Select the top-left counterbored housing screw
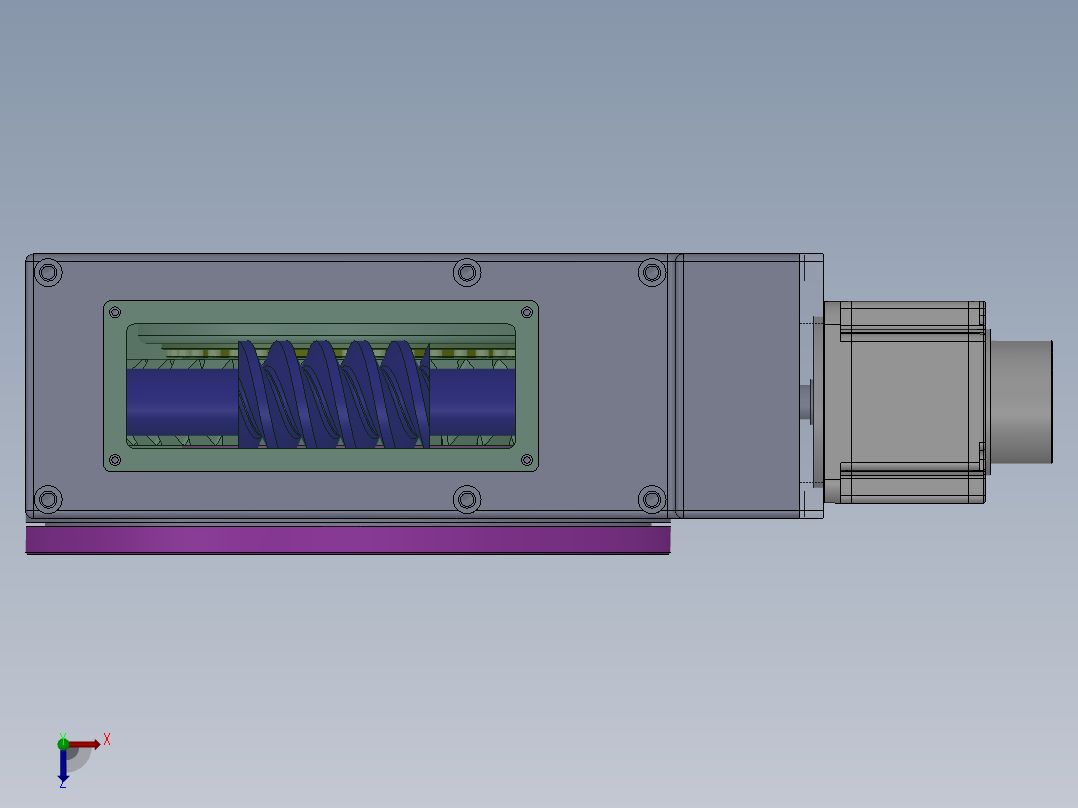1078x808 pixels. 48,273
